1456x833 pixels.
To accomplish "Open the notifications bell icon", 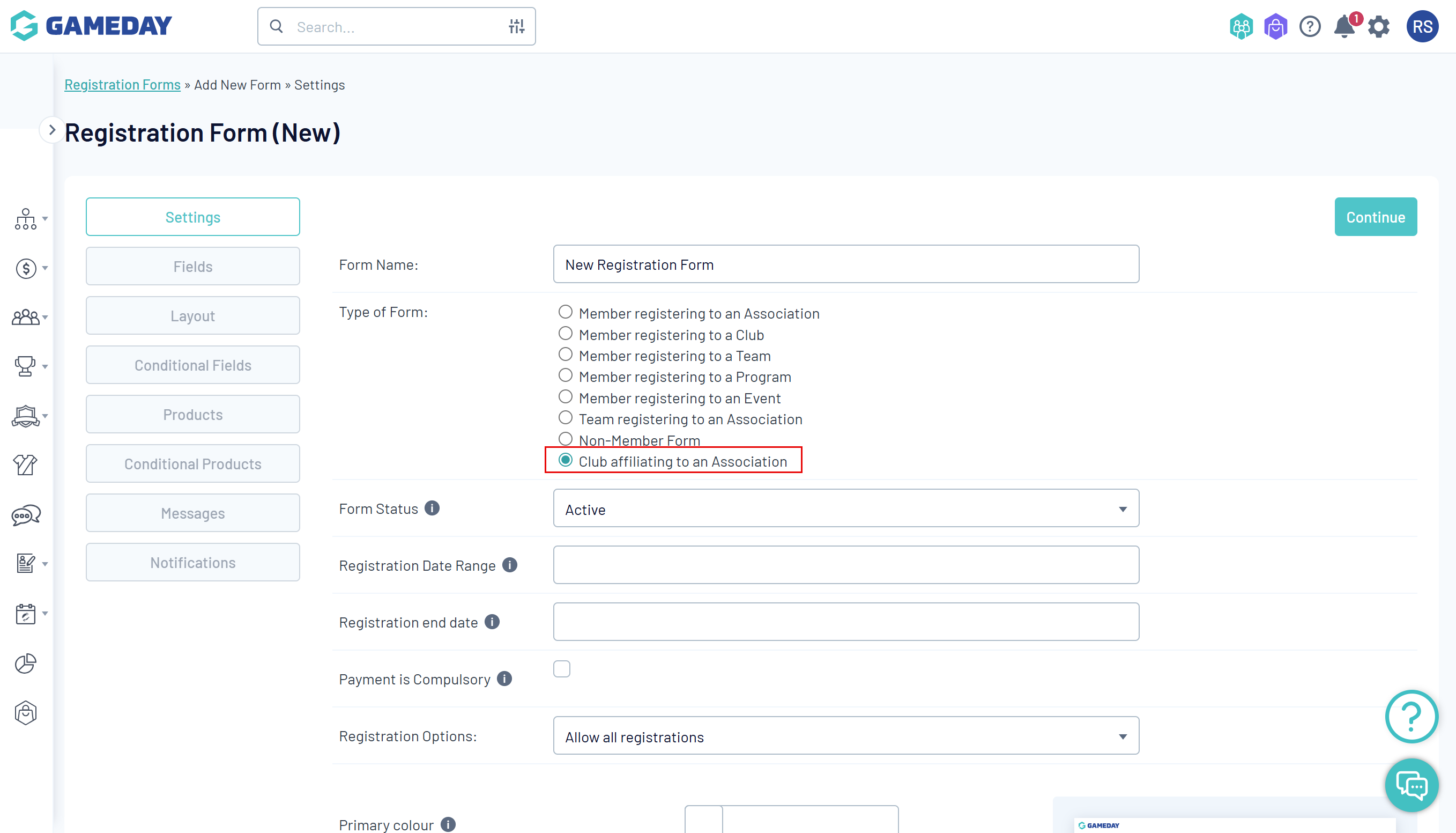I will click(x=1343, y=27).
